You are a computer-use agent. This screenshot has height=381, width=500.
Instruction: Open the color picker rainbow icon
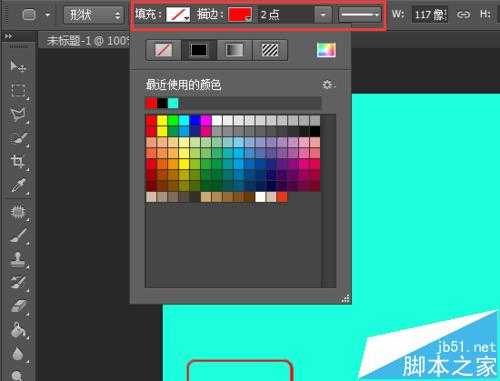[x=326, y=50]
